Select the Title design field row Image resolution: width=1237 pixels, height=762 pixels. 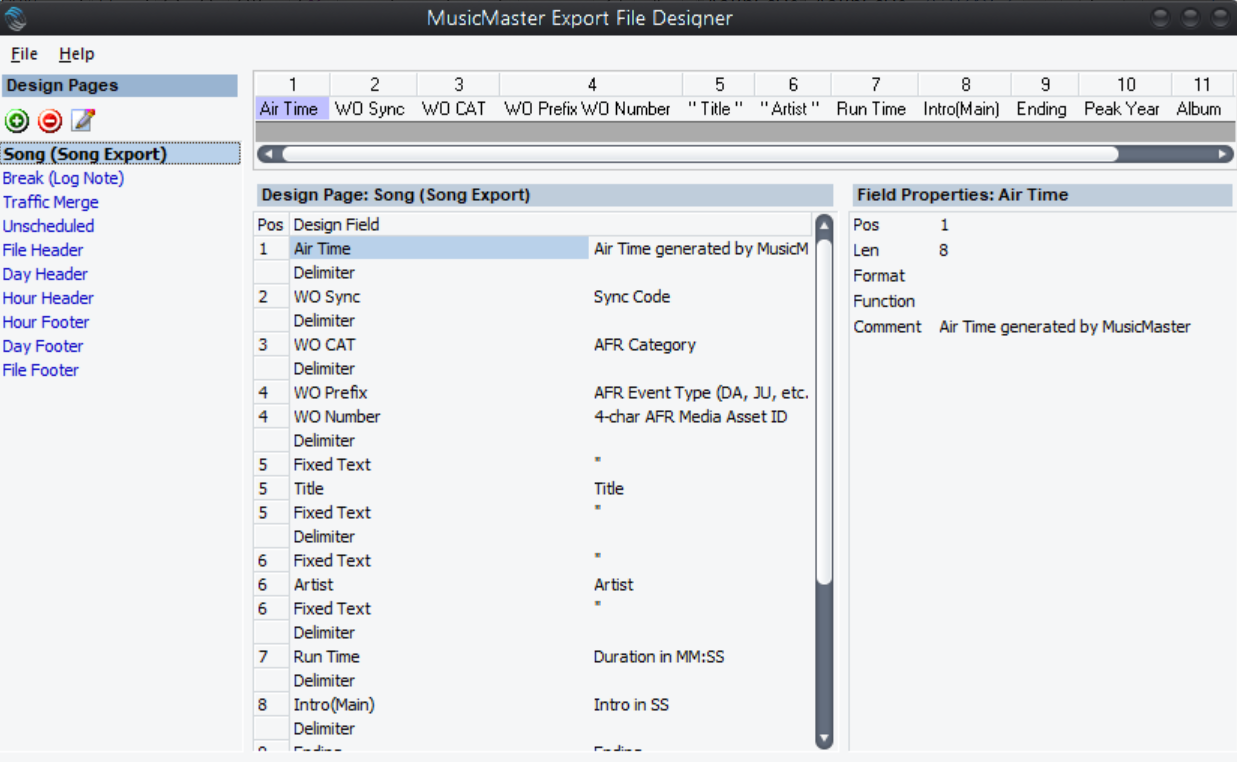pyautogui.click(x=533, y=489)
